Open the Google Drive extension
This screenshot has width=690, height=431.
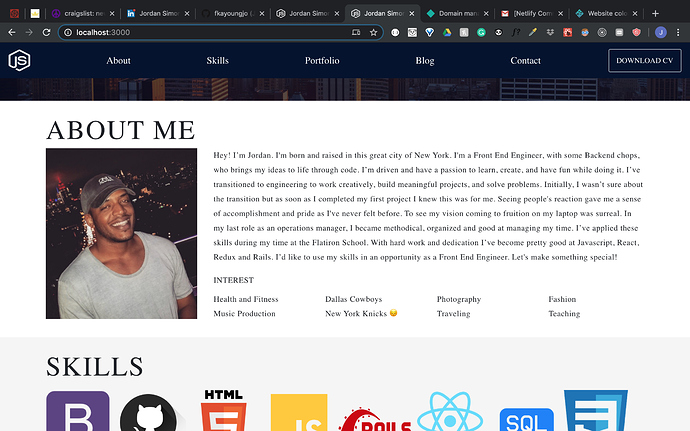click(447, 32)
